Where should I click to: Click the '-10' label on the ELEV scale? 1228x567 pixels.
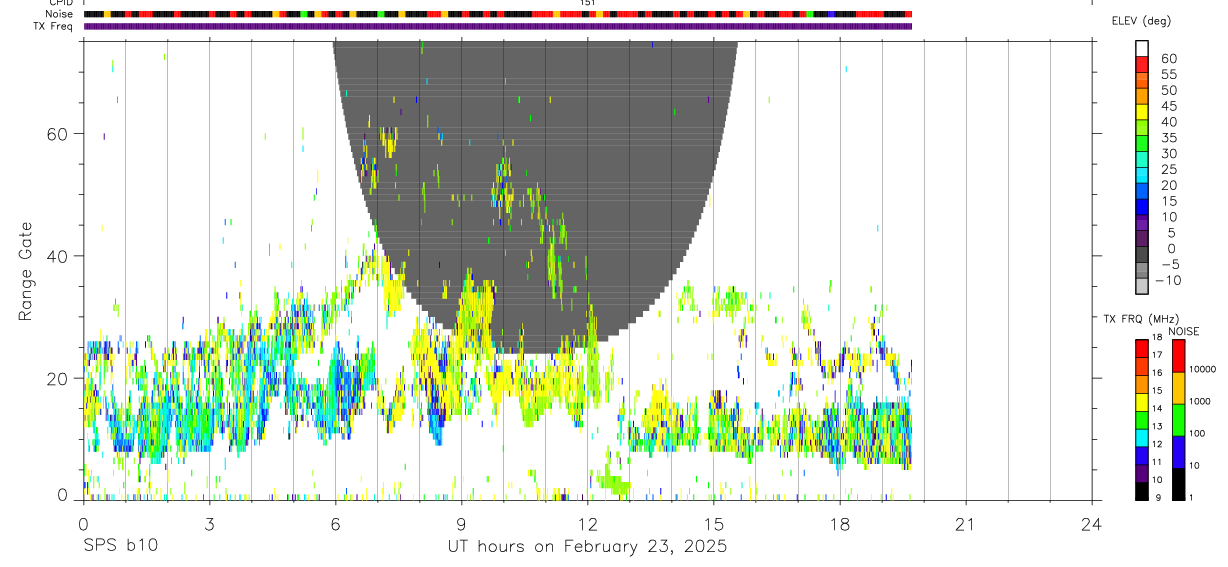pos(1167,280)
